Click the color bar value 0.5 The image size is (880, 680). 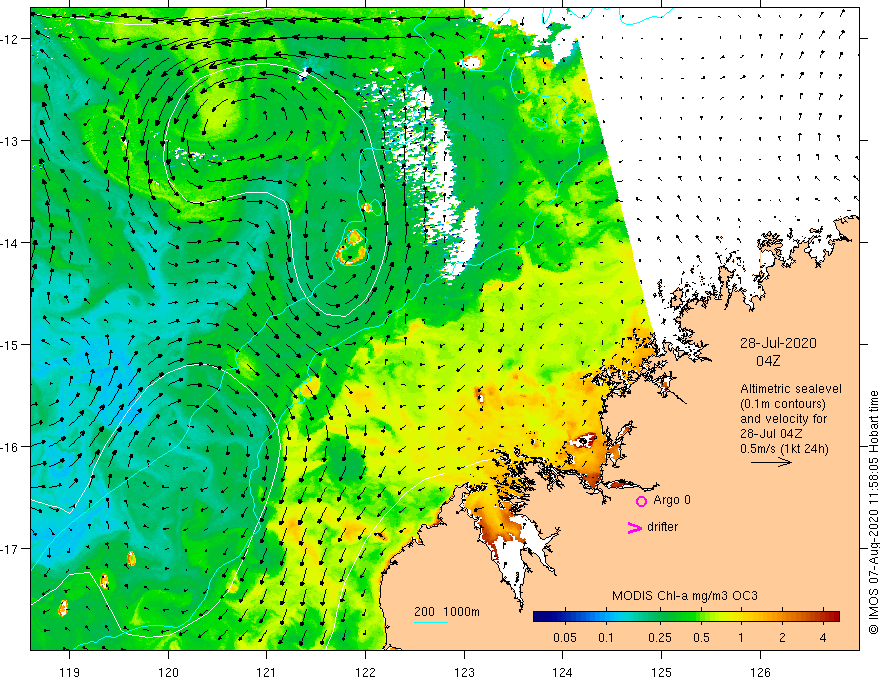[x=702, y=637]
